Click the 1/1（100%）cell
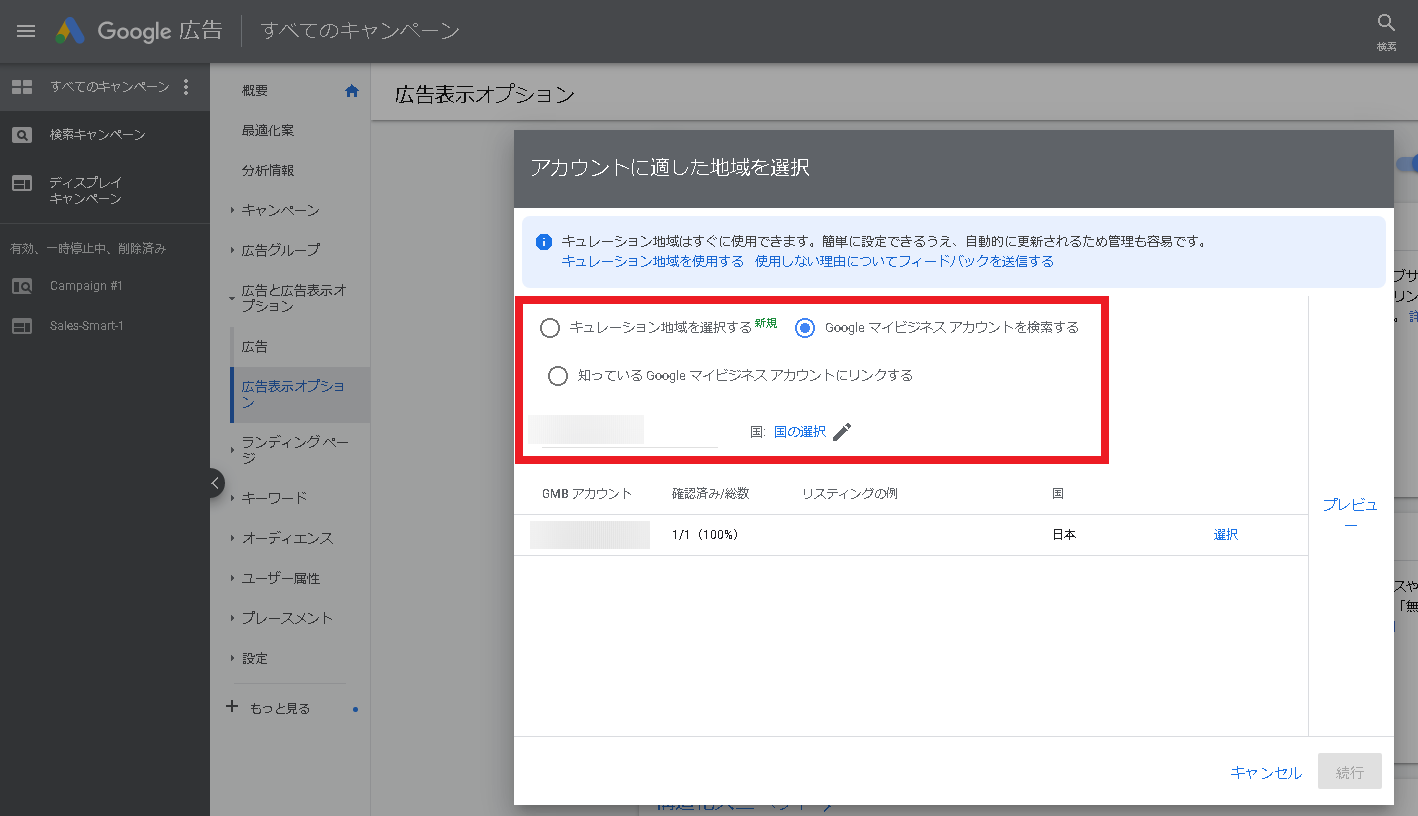Image resolution: width=1418 pixels, height=816 pixels. [x=706, y=535]
